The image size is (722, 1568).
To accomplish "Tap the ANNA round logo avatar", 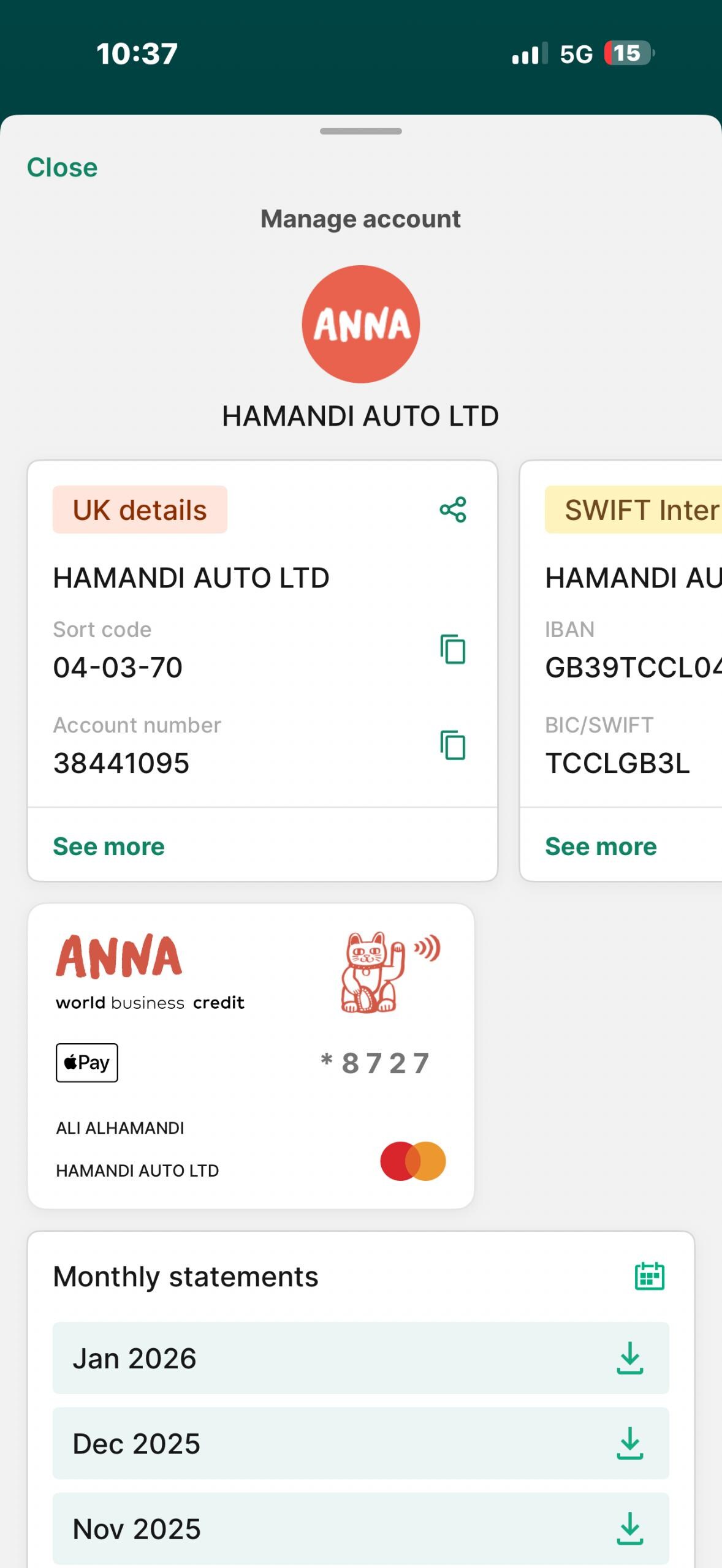I will [x=360, y=324].
